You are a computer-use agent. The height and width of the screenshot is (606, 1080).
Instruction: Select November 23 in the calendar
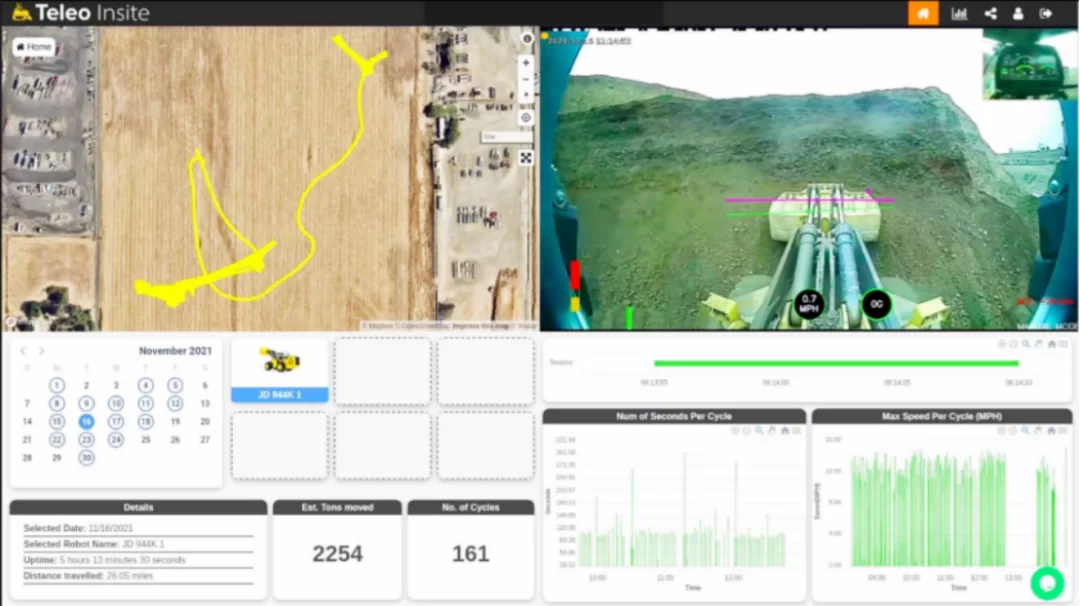coord(87,440)
